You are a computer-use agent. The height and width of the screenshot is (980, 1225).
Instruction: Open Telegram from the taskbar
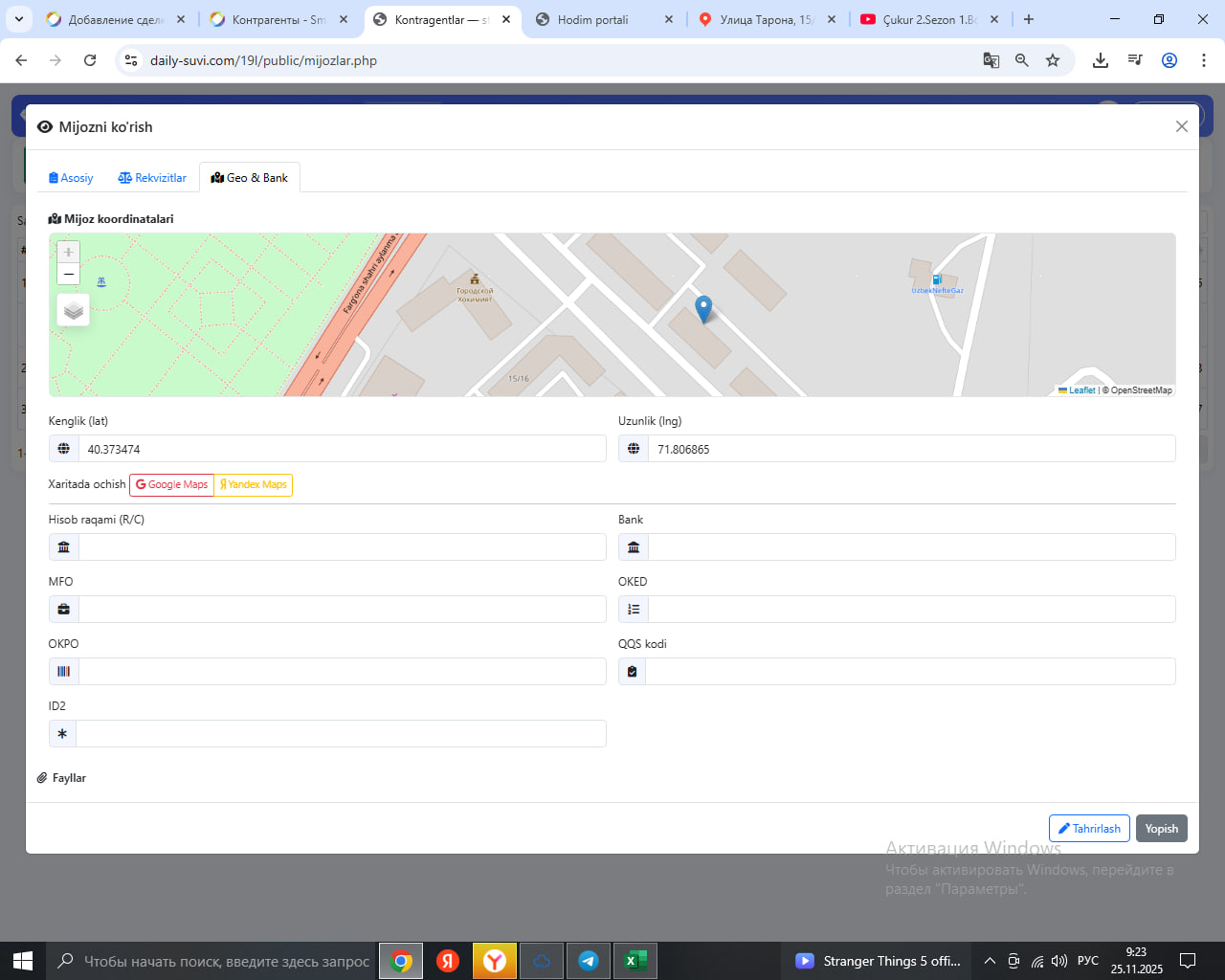point(589,961)
